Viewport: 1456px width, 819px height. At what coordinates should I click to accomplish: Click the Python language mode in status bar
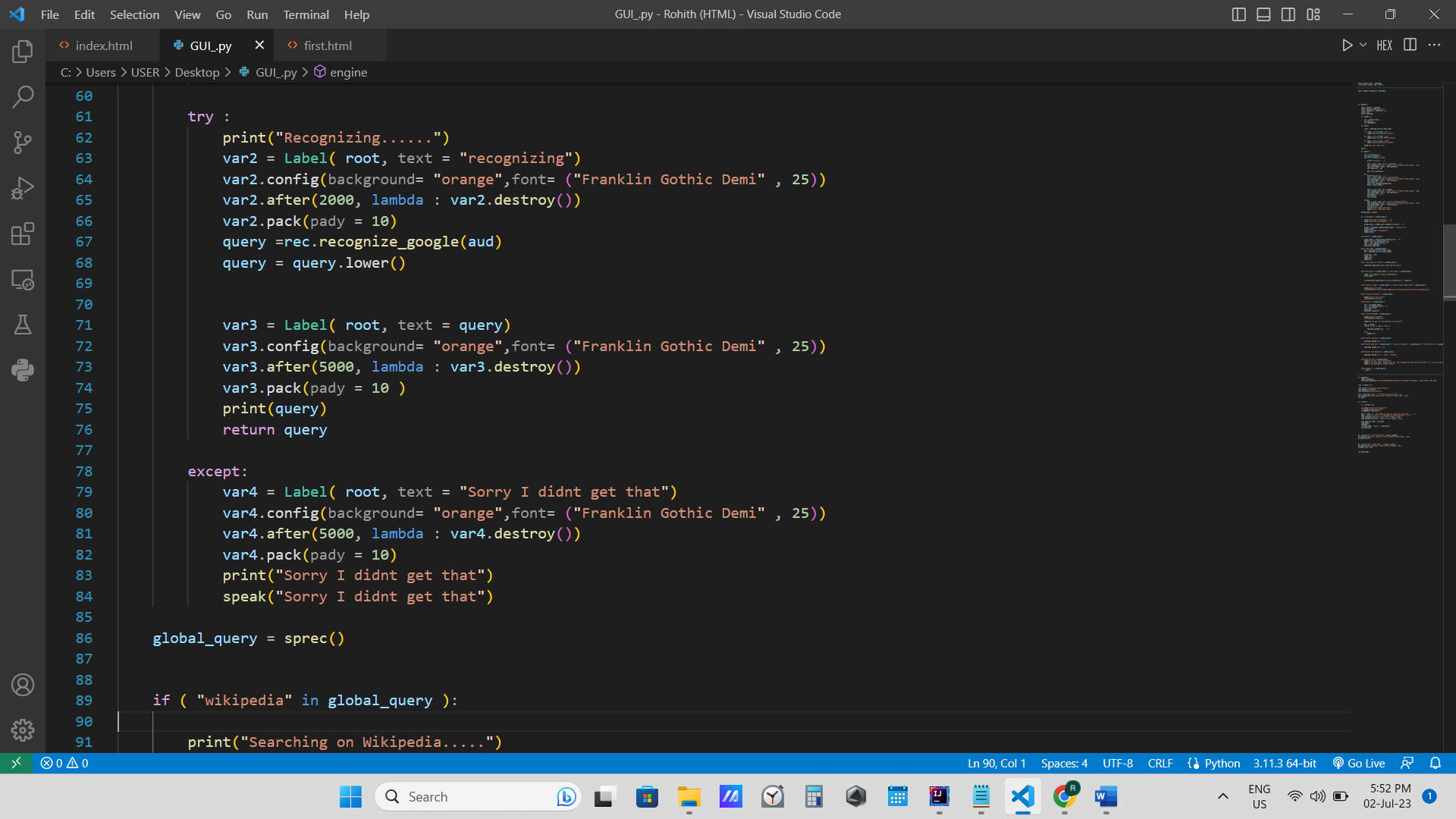(x=1222, y=763)
